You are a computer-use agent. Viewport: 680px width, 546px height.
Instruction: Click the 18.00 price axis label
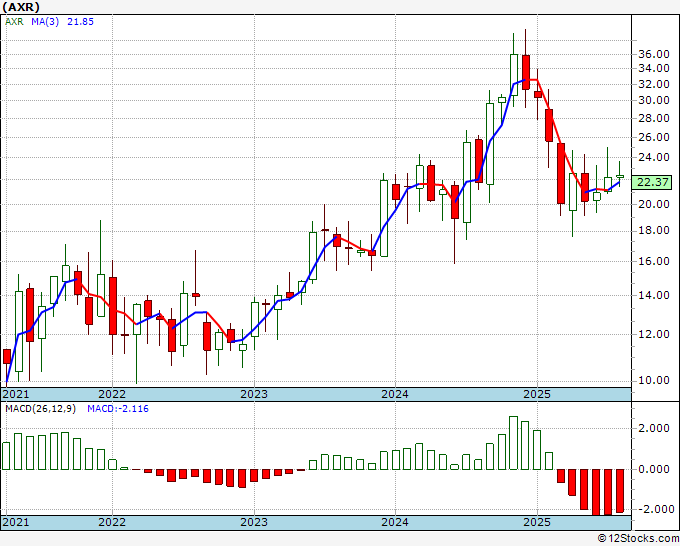pos(654,230)
